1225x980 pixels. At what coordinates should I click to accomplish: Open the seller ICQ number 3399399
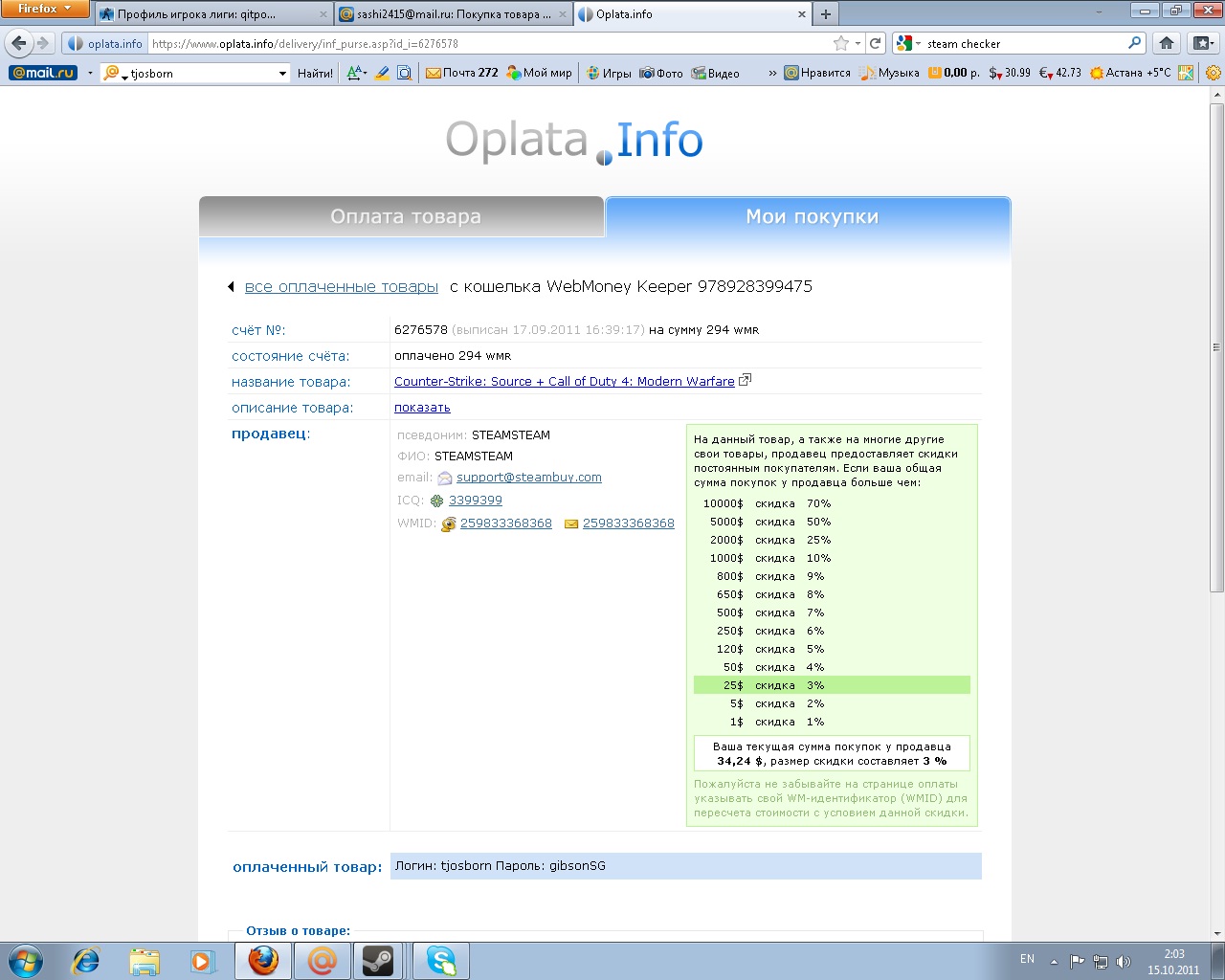pyautogui.click(x=476, y=500)
